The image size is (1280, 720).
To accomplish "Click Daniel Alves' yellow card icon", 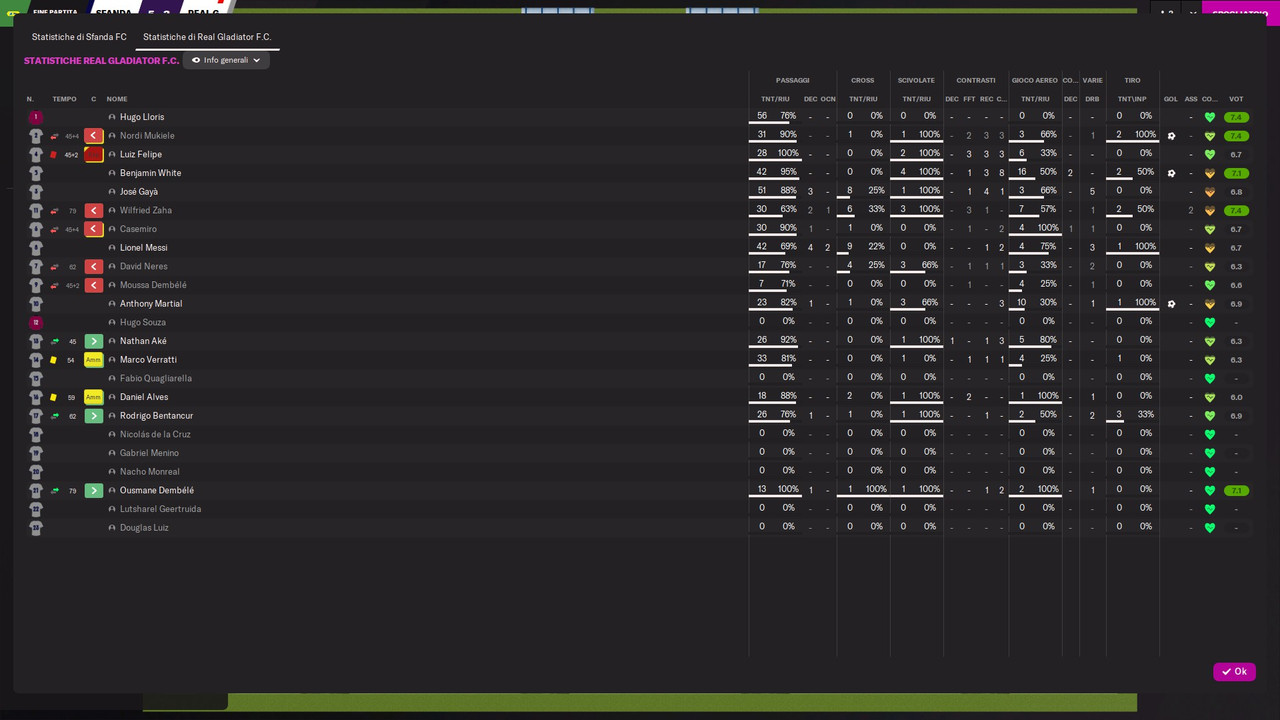I will (54, 397).
